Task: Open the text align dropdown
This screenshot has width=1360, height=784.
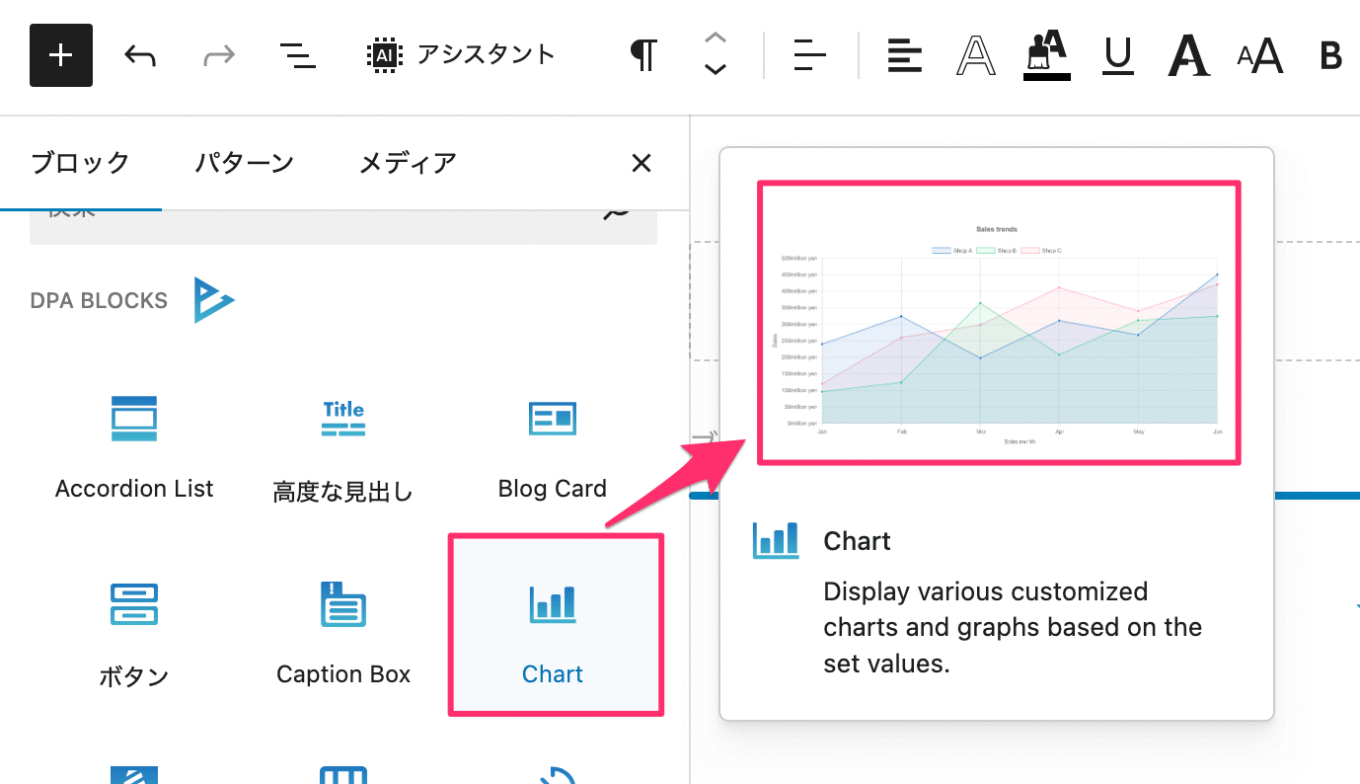Action: pyautogui.click(x=904, y=56)
